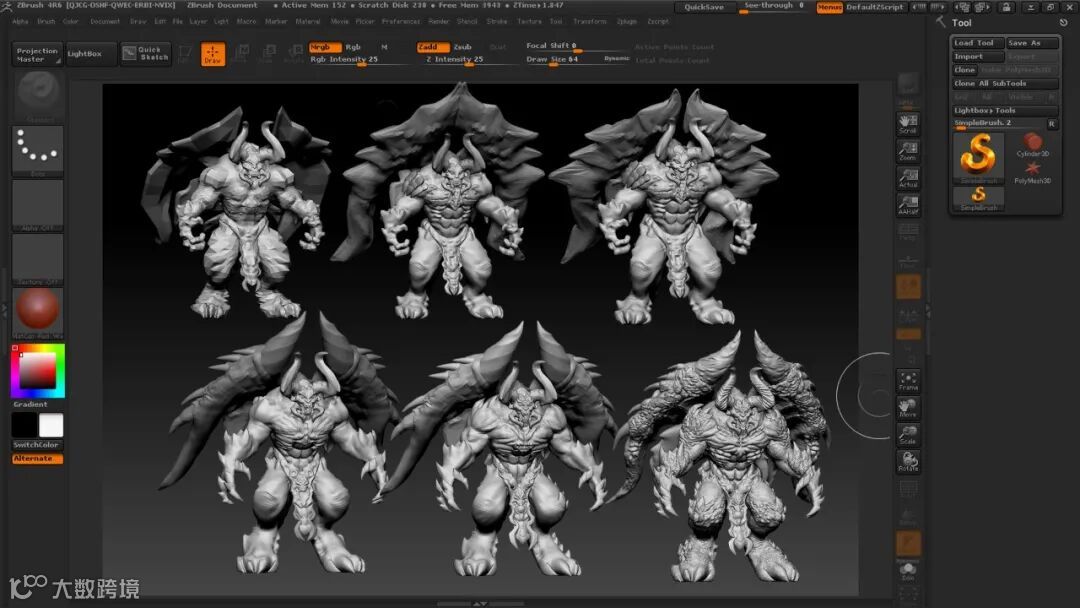
Task: Click the Load Tool button
Action: (977, 43)
